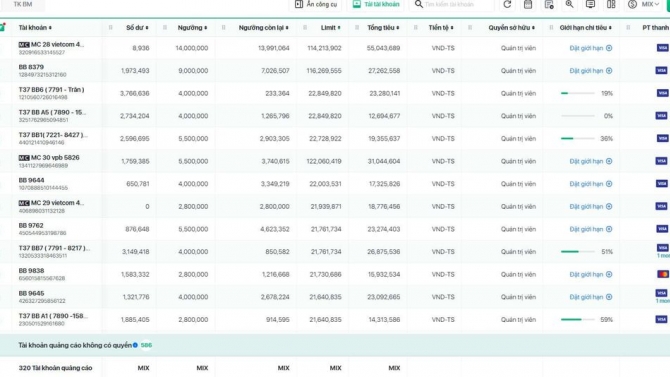Click Visa card icon in MC 28 vietcom row

click(662, 48)
